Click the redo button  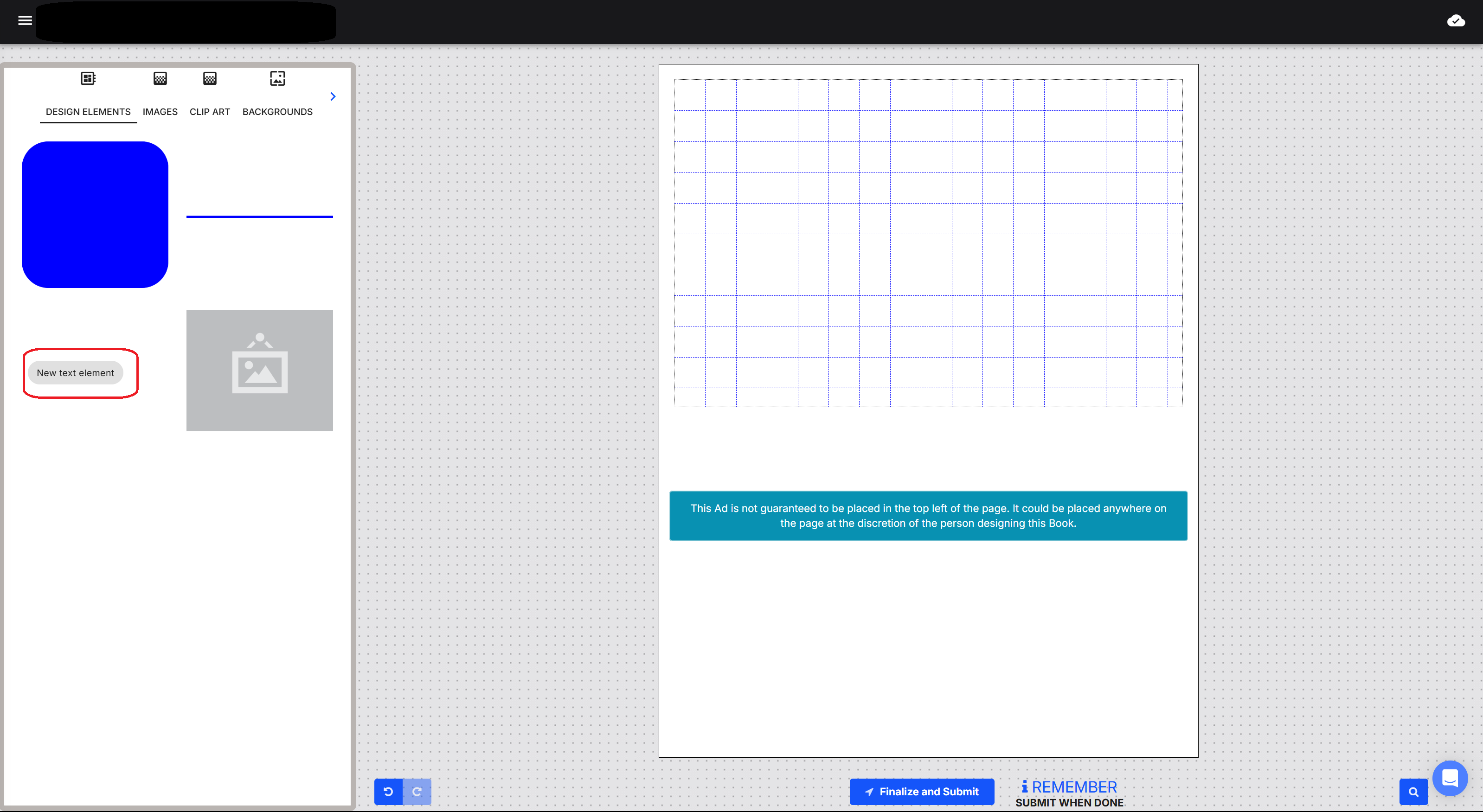click(x=417, y=791)
